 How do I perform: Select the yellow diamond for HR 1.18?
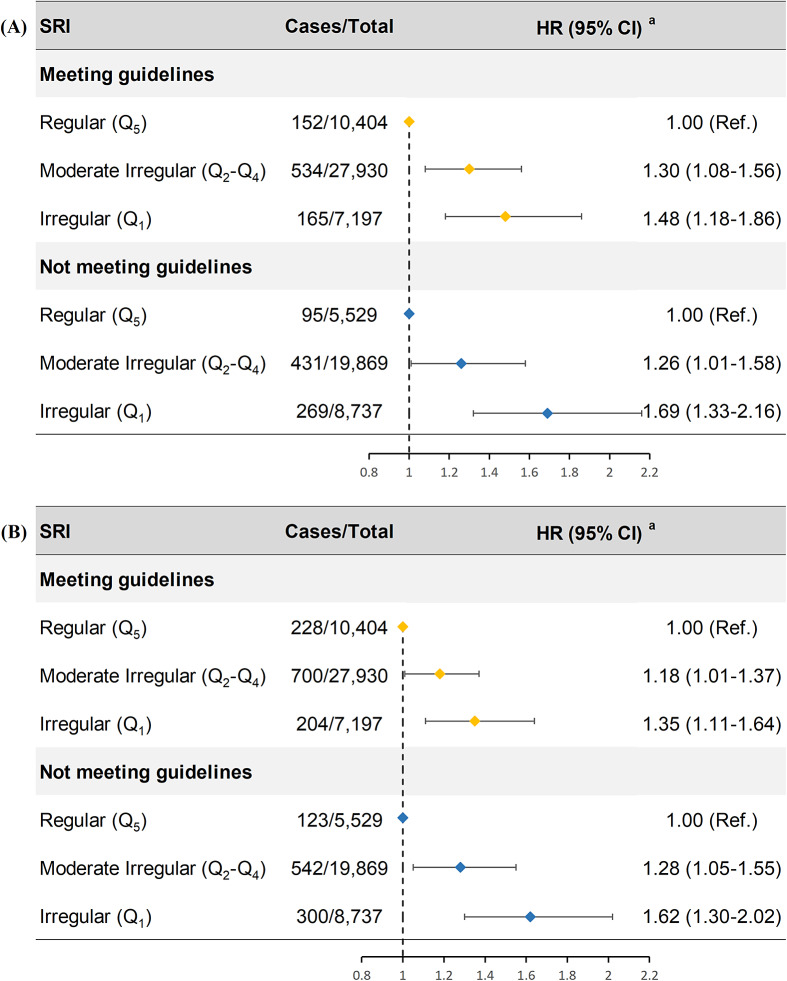[440, 674]
